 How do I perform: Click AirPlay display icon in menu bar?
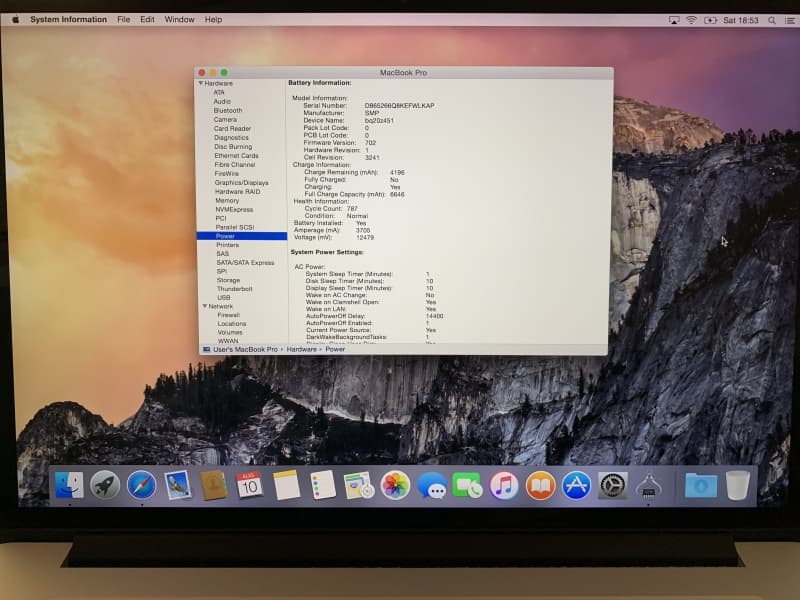(x=674, y=20)
